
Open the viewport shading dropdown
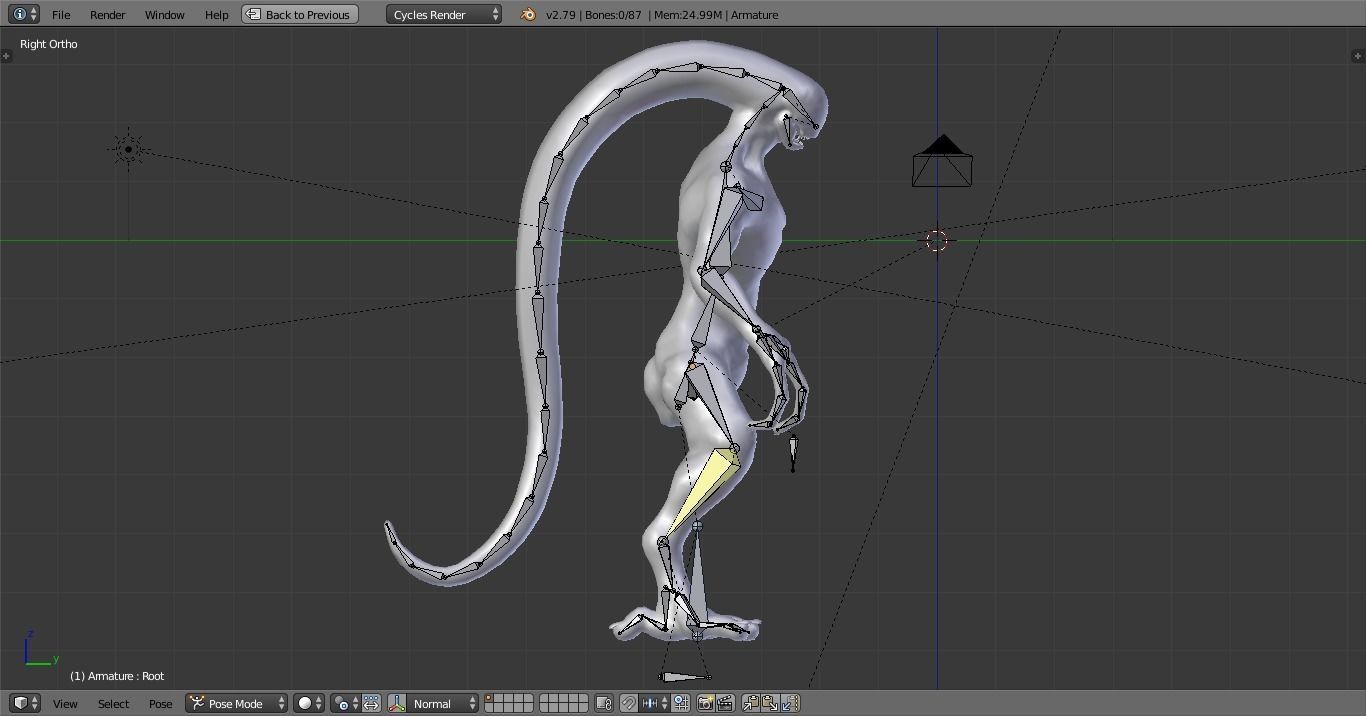coord(309,703)
